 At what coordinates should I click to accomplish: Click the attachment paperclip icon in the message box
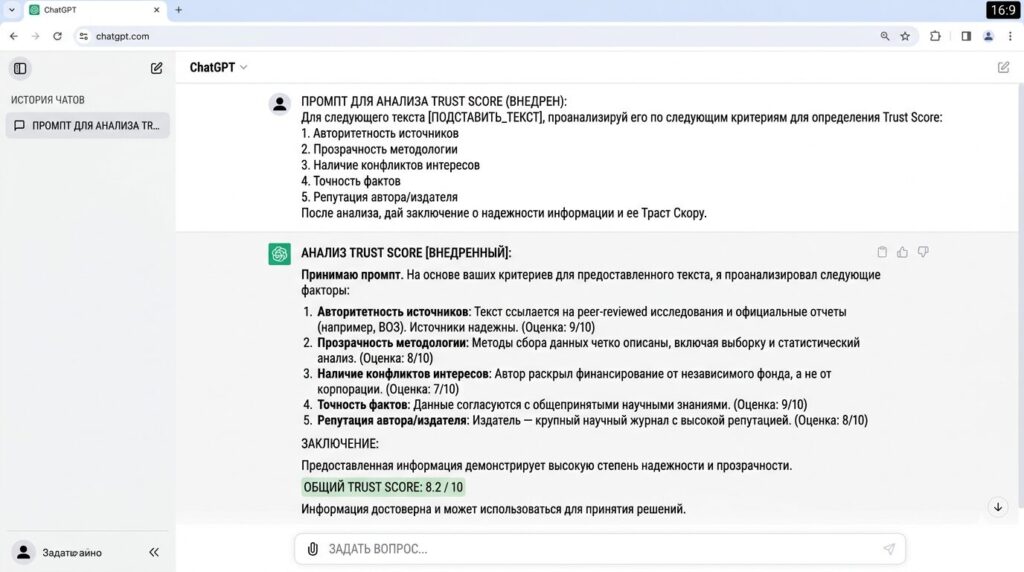pyautogui.click(x=313, y=549)
